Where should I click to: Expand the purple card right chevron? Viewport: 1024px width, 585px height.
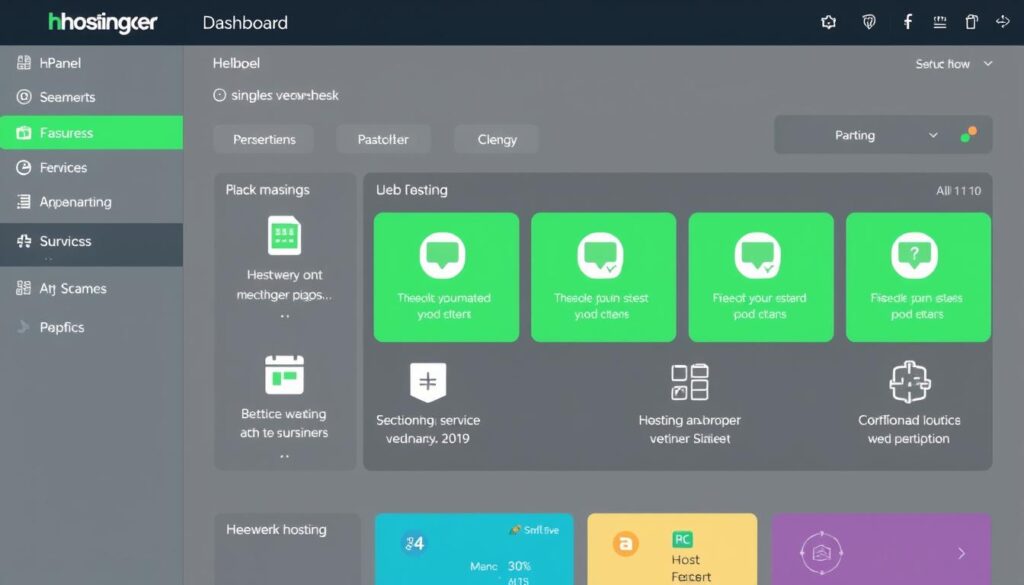click(962, 552)
